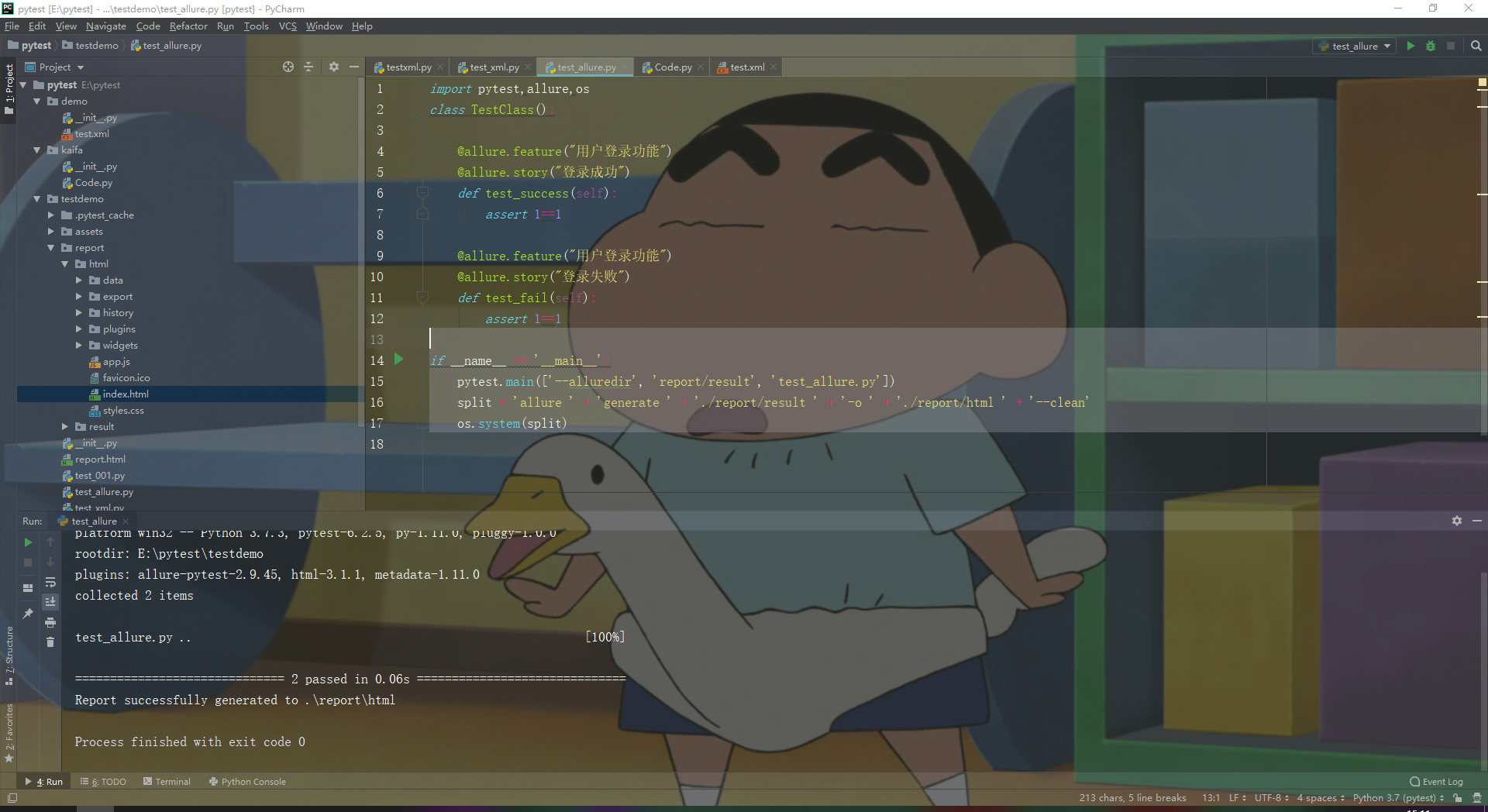Hide Run panel using minus icon
This screenshot has width=1488, height=812.
tap(1477, 521)
